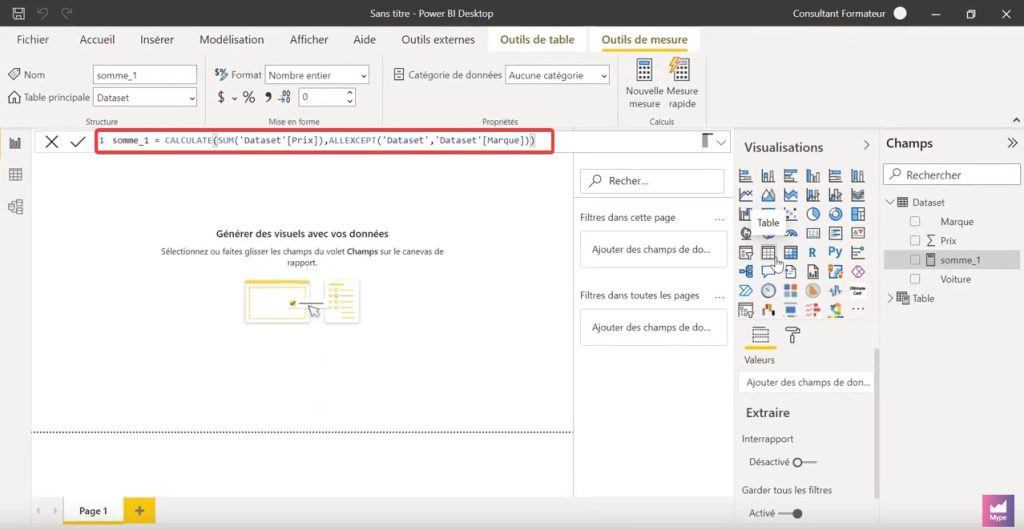
Task: Insert the Table visual
Action: click(x=768, y=252)
